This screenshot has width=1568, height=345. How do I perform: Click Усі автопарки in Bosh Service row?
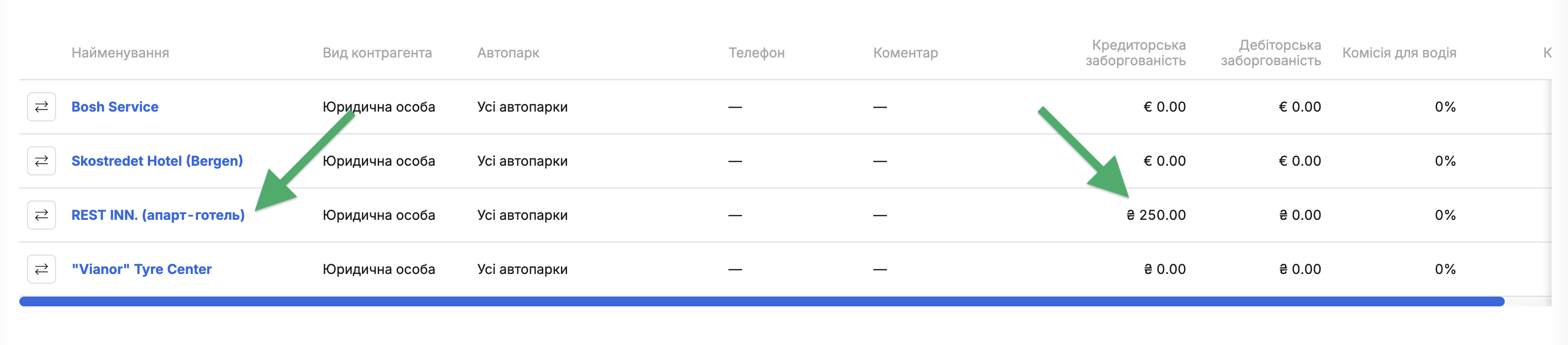point(522,107)
